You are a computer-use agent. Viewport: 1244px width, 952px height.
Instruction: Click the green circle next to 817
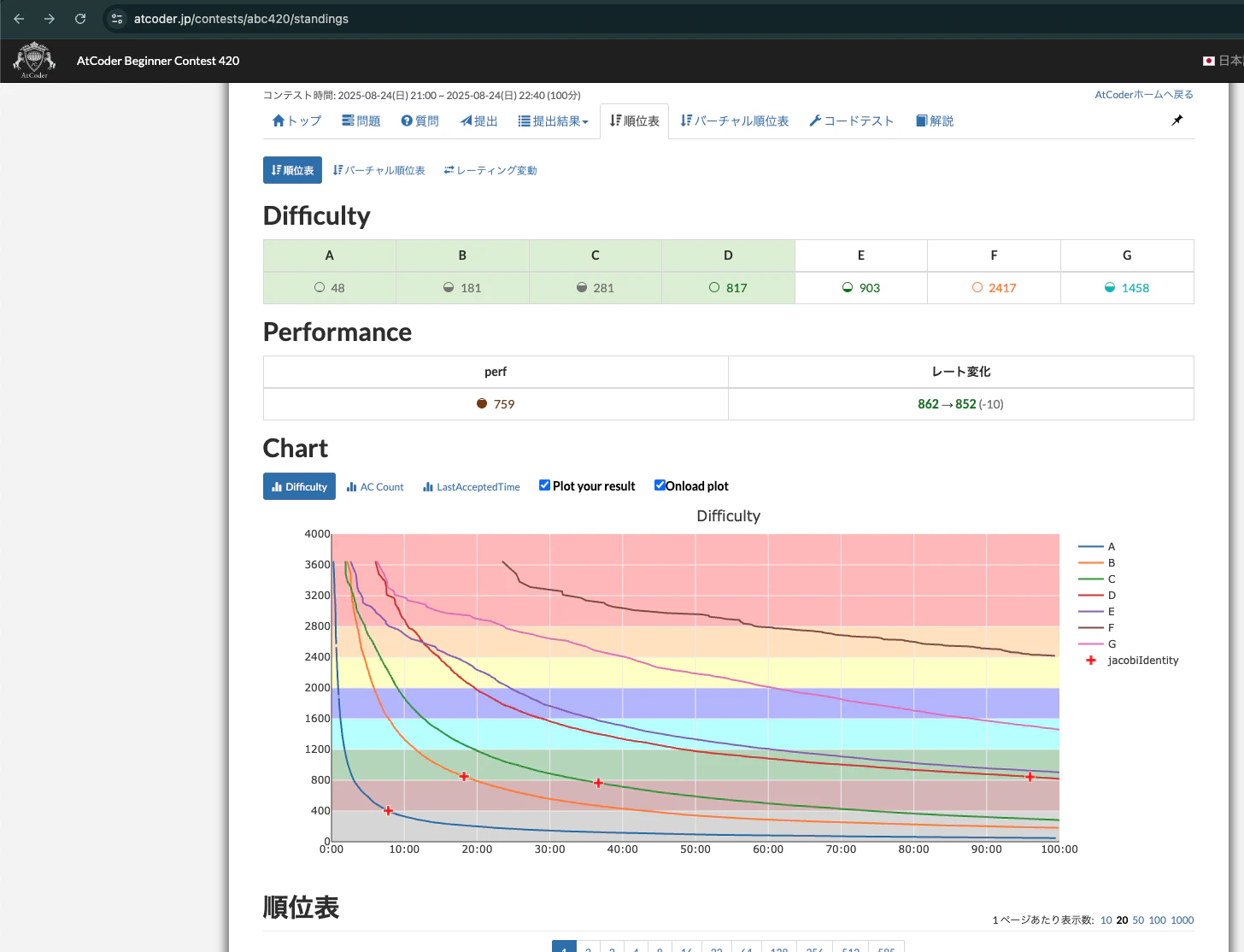pyautogui.click(x=714, y=287)
